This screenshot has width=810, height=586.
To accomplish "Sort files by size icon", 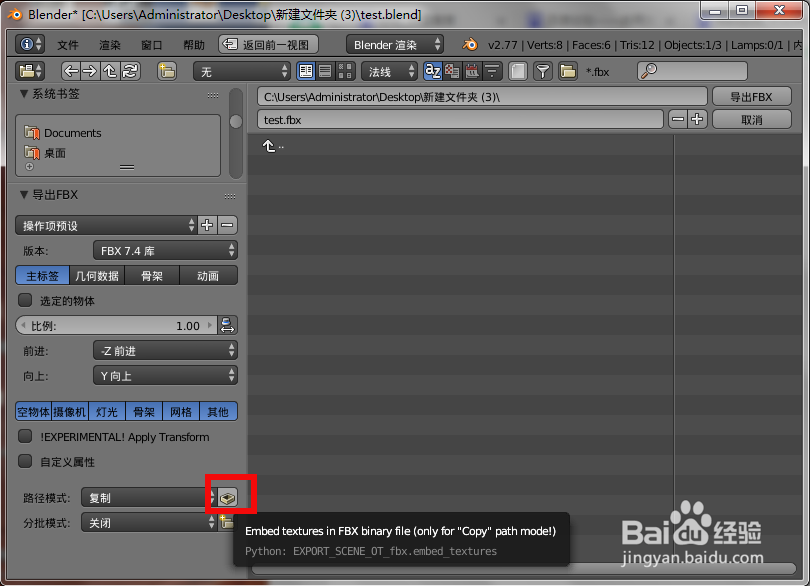I will tap(492, 71).
